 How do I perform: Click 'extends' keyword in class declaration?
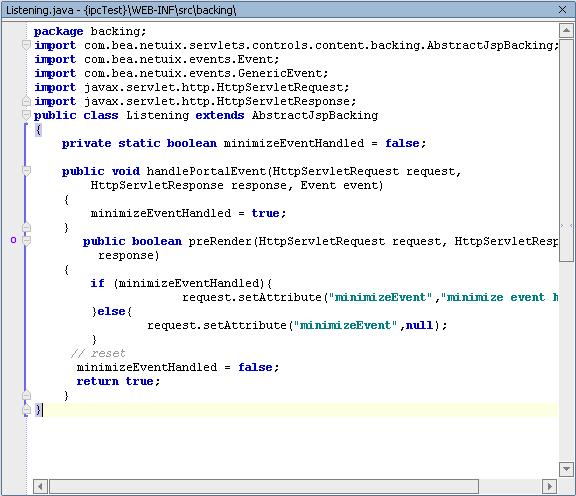click(x=220, y=115)
